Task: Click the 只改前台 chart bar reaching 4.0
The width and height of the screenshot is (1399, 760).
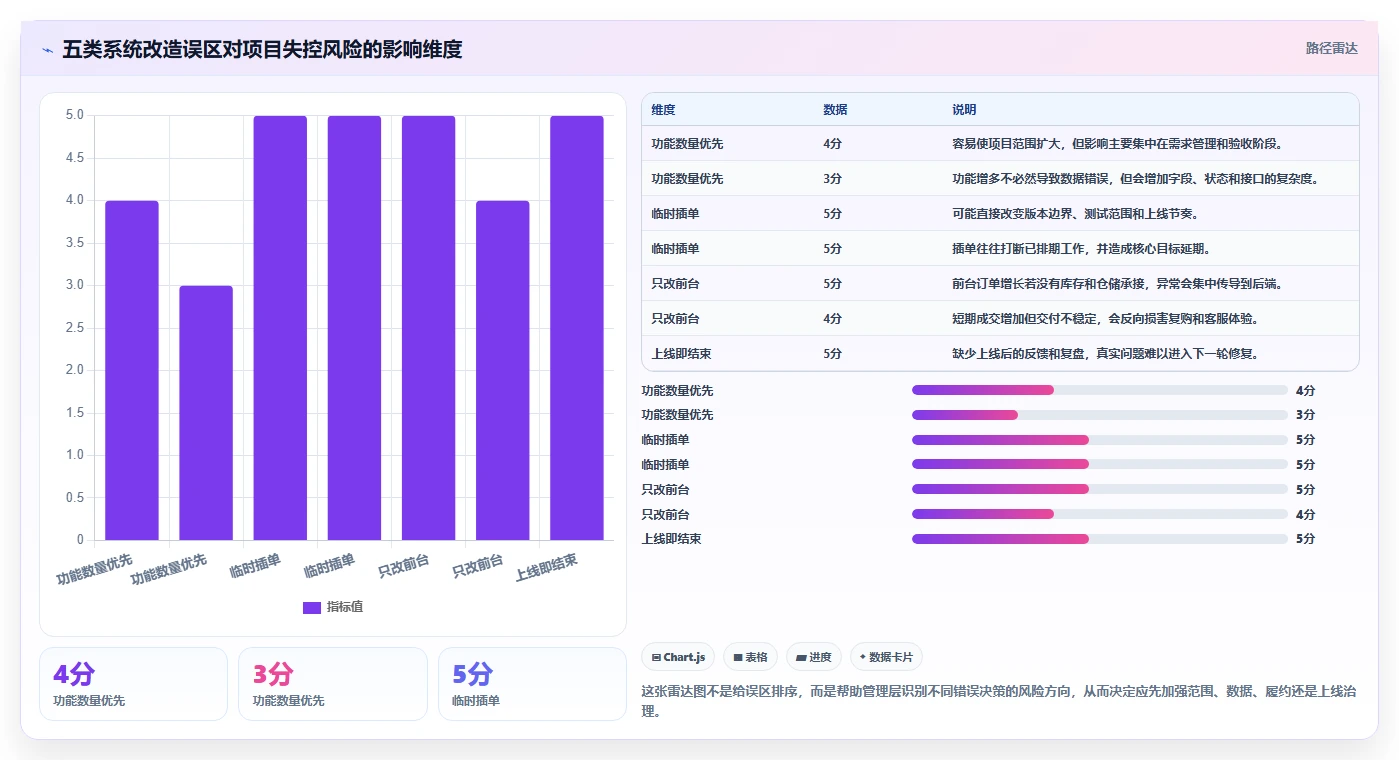Action: coord(503,370)
